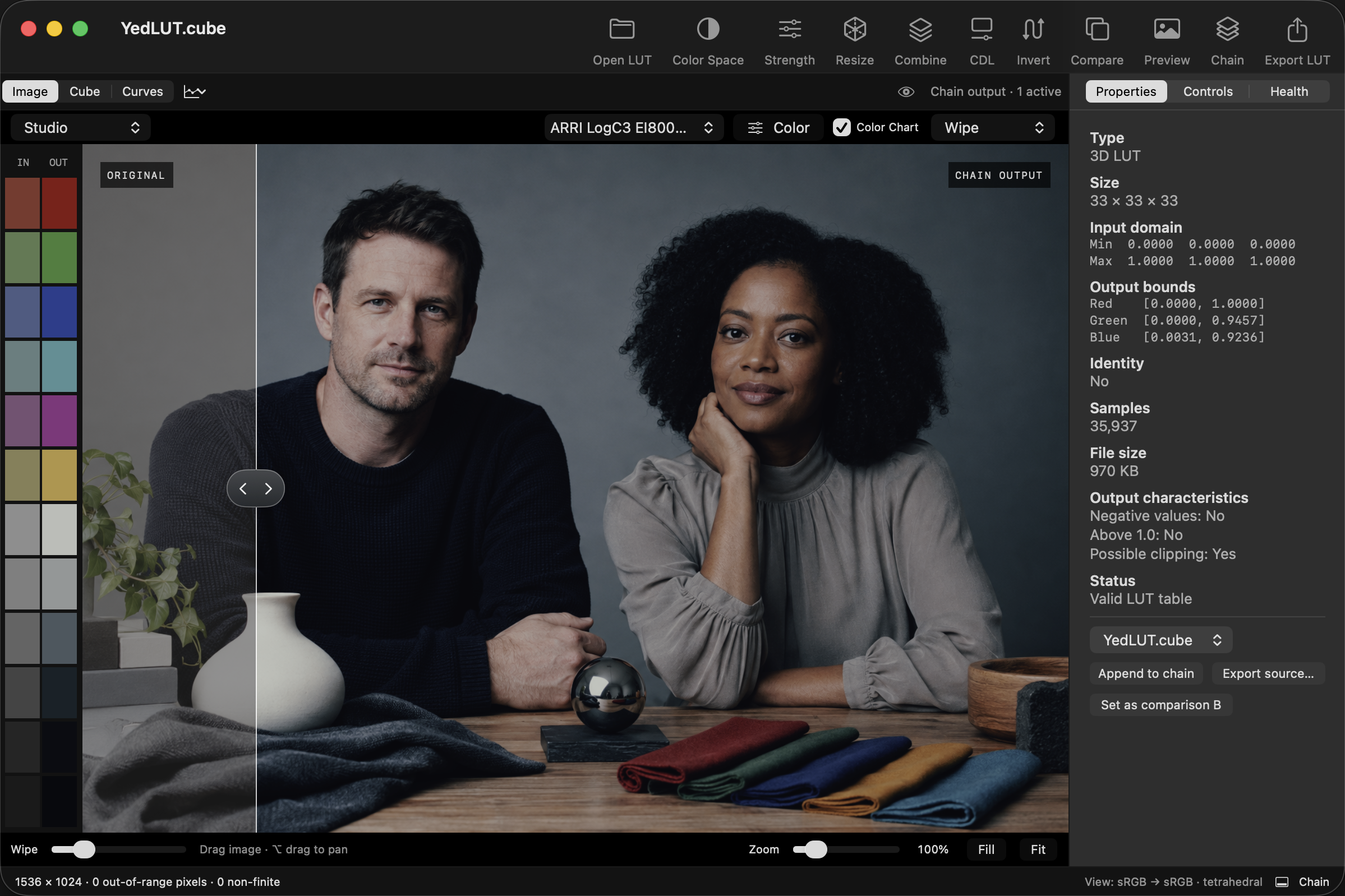Select the Health tab
1345x896 pixels.
coord(1288,91)
